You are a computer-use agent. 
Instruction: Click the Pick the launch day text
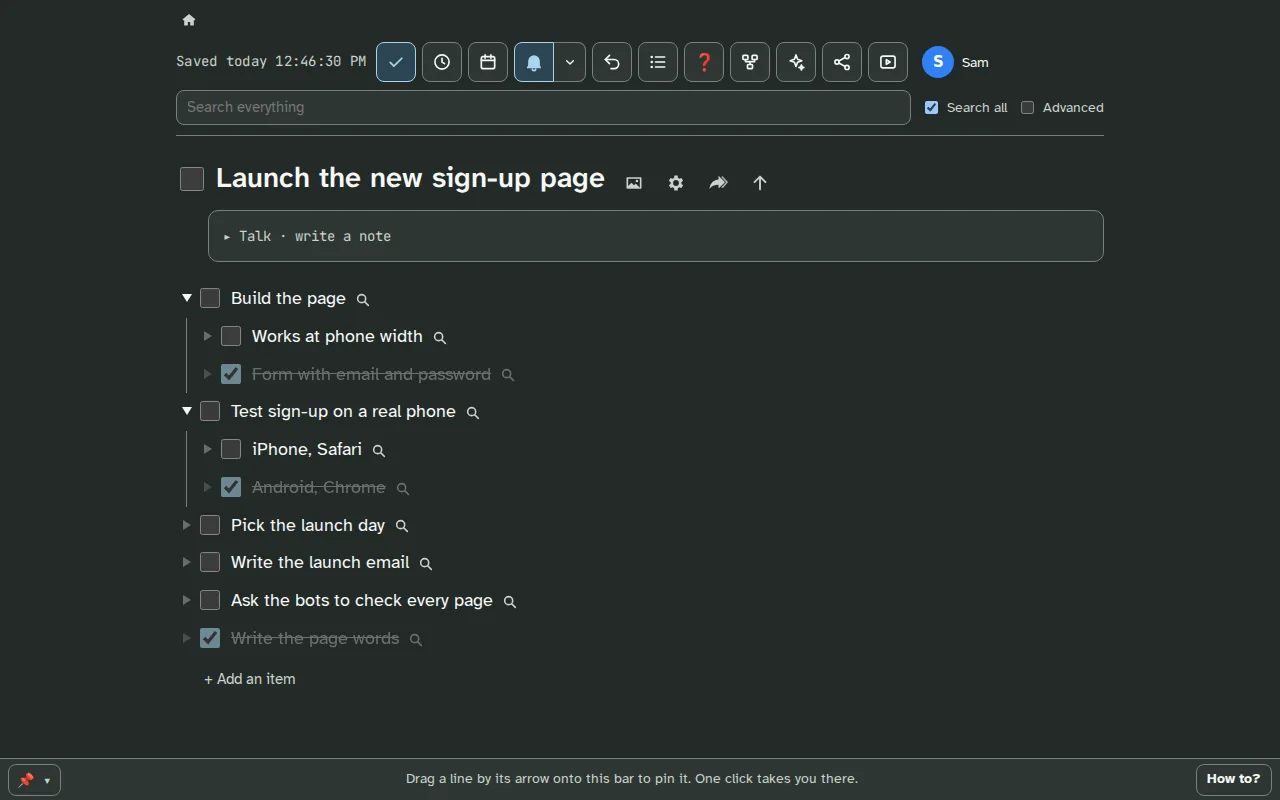(x=308, y=525)
